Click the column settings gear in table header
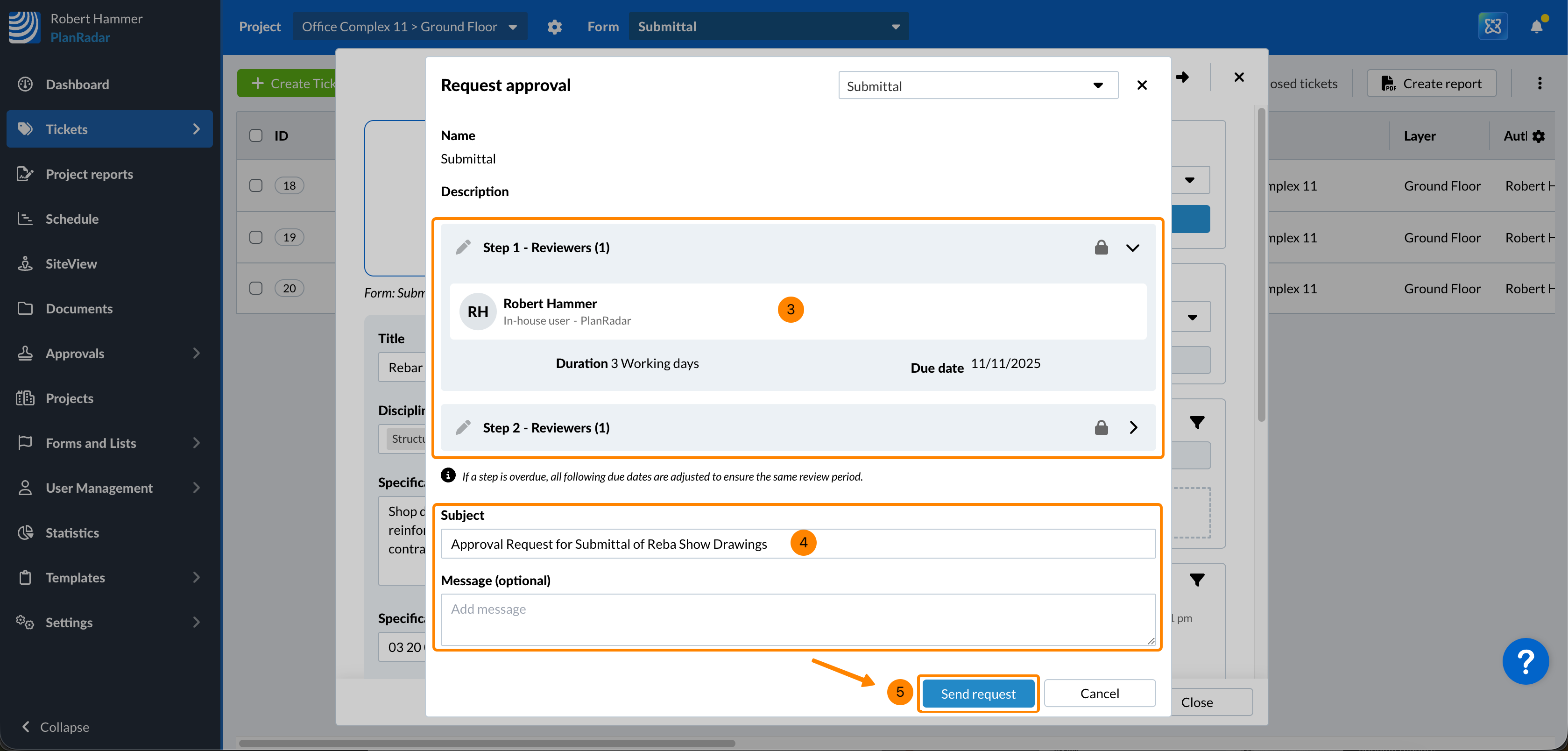The height and width of the screenshot is (751, 1568). 1538,136
